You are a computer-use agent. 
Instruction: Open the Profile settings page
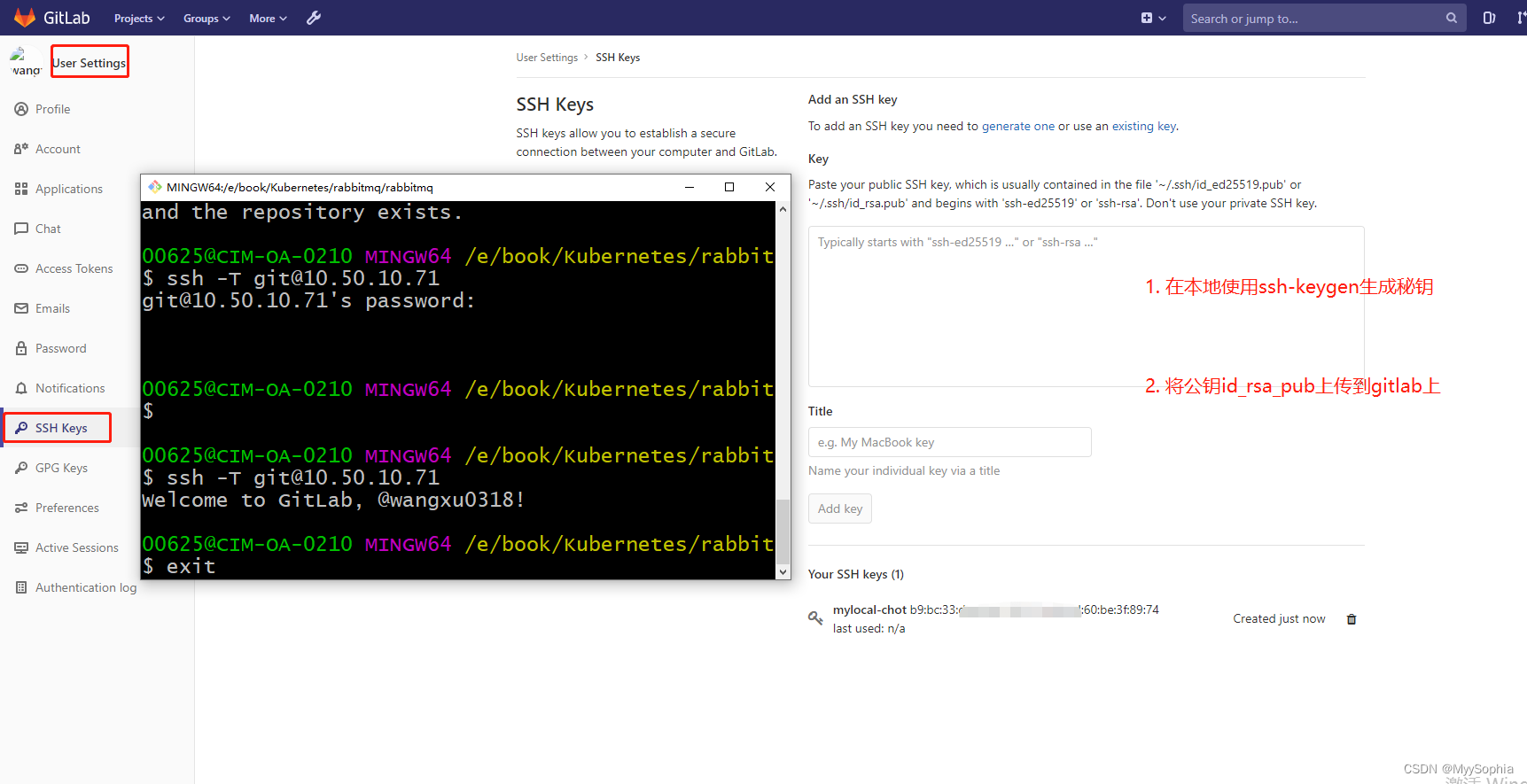pos(52,109)
